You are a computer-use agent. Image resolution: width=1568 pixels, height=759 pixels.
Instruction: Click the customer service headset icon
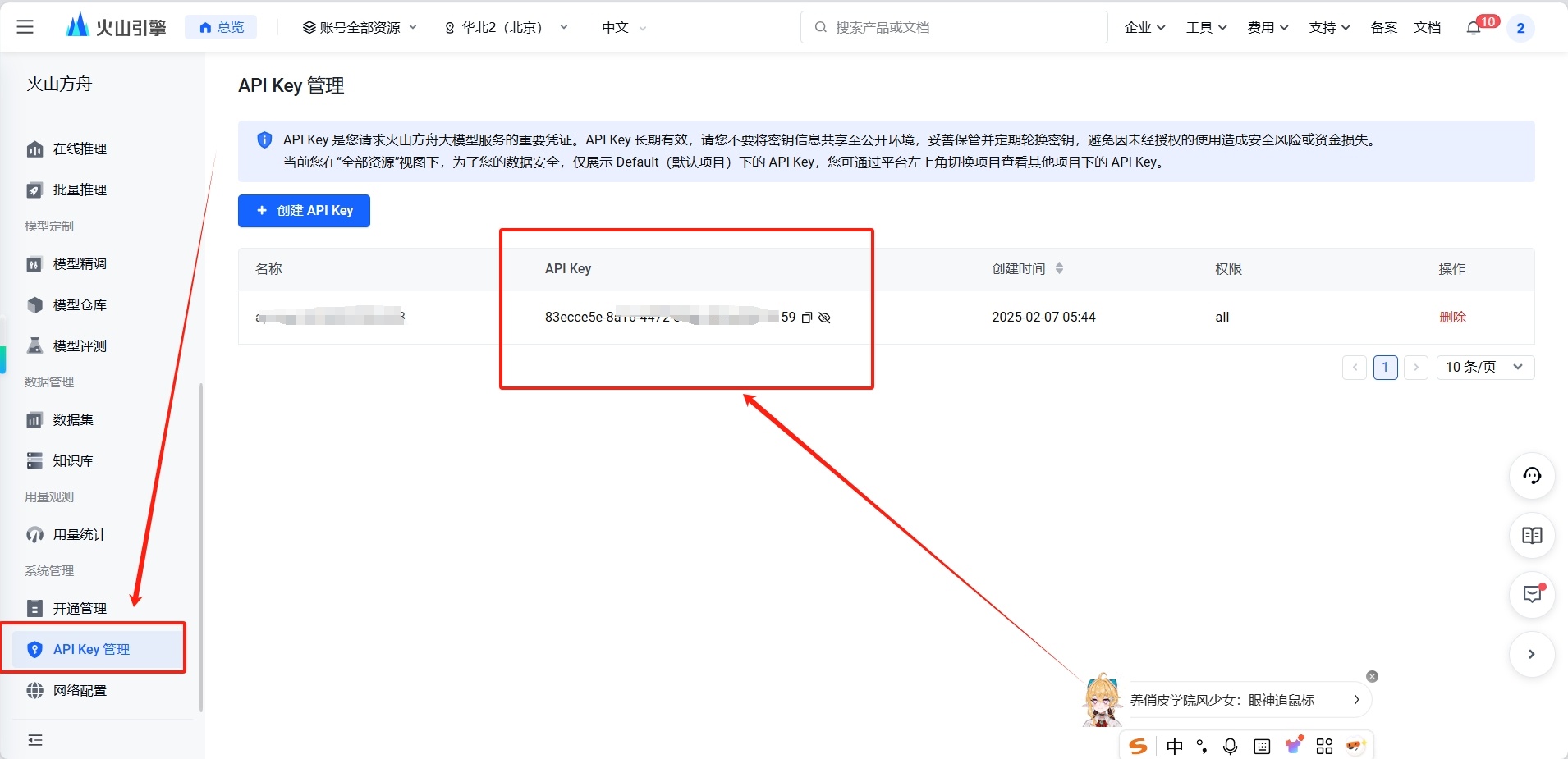tap(1532, 476)
